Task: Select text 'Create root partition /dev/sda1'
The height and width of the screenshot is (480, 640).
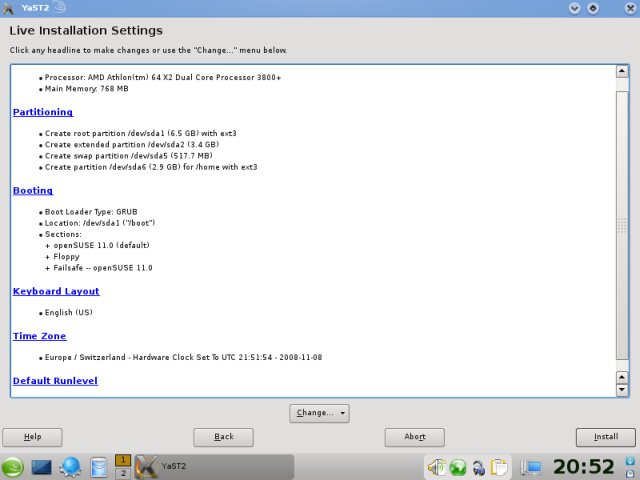Action: [x=105, y=133]
